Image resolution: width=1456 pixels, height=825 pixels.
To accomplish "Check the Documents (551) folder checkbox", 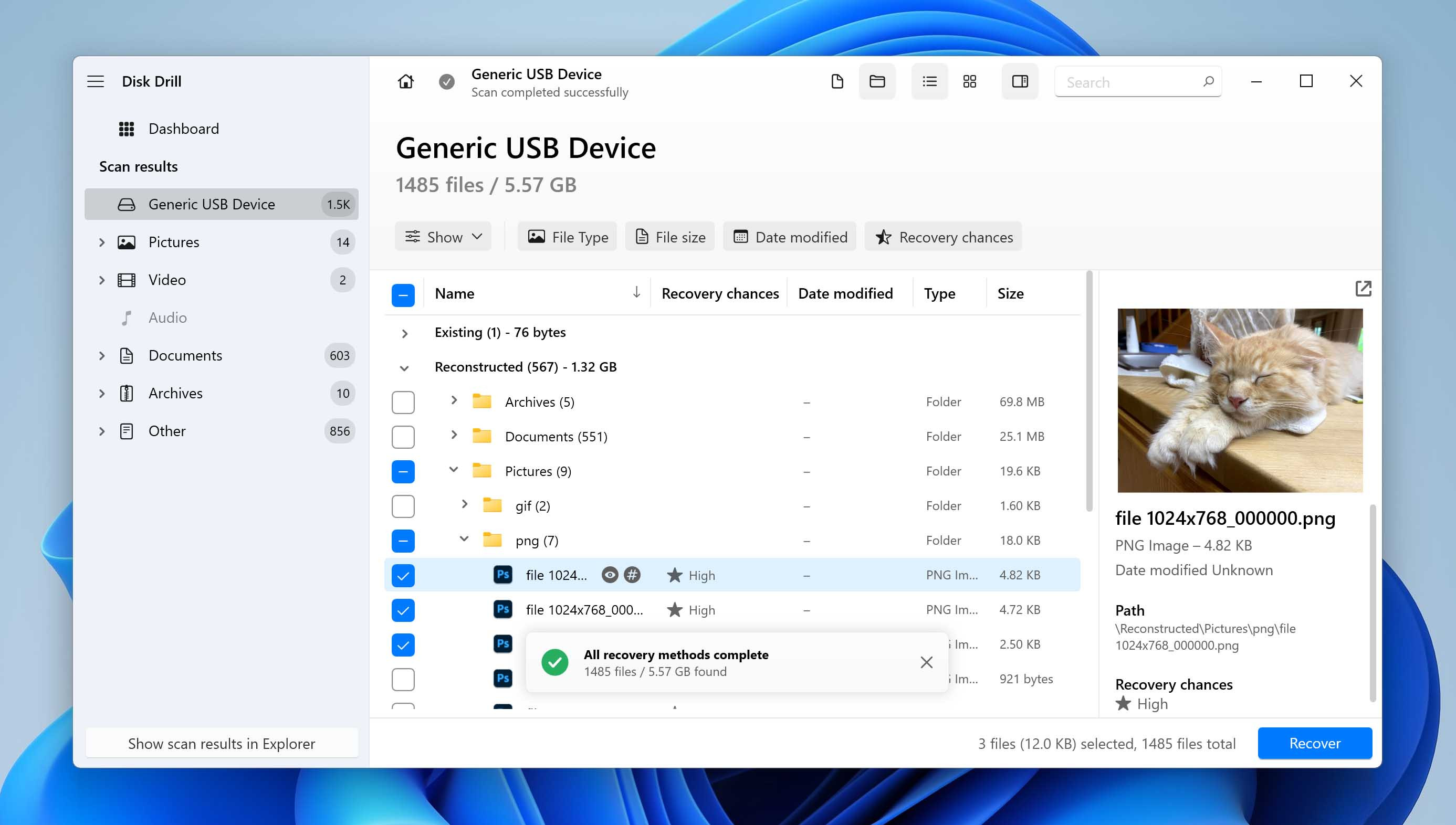I will pyautogui.click(x=403, y=437).
